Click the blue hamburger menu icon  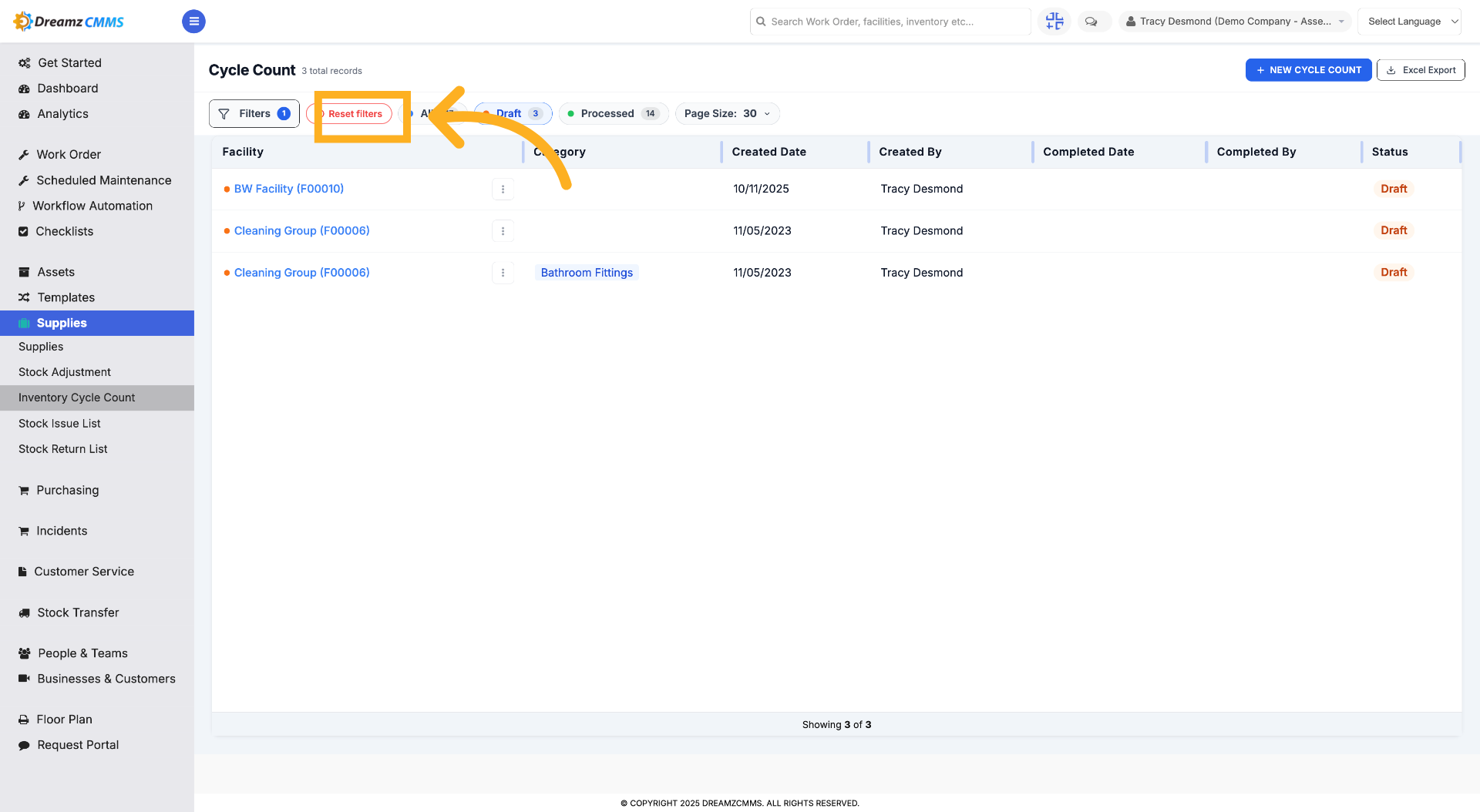coord(193,22)
